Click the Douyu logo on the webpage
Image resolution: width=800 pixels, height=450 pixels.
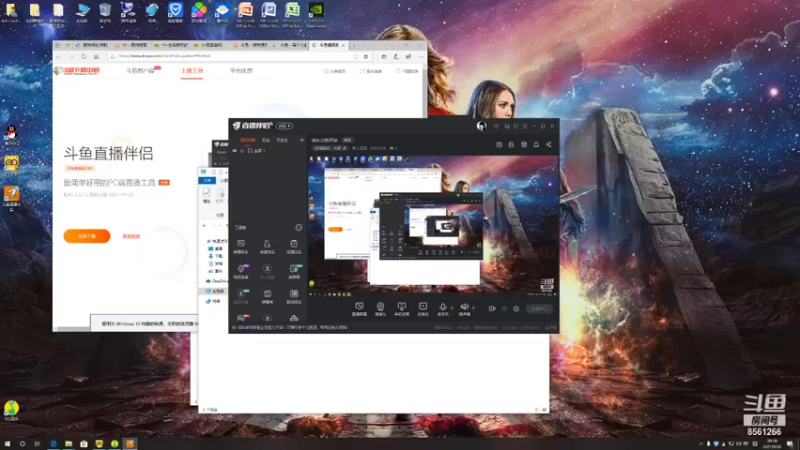coord(77,70)
